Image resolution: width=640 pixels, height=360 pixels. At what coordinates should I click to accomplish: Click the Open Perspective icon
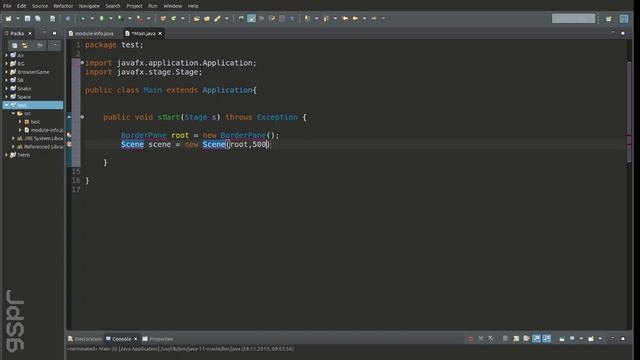pyautogui.click(x=609, y=18)
